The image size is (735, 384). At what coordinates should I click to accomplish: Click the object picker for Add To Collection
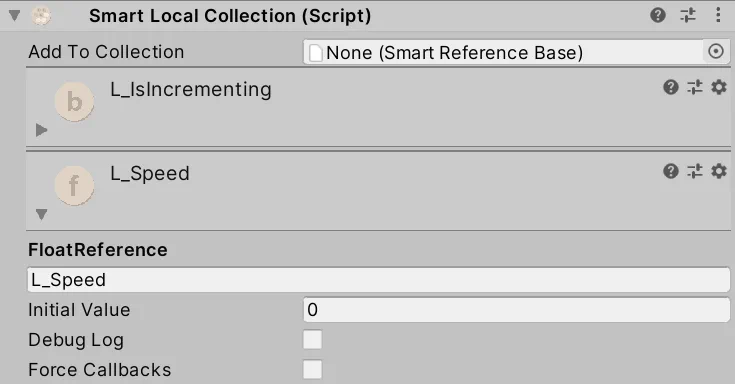pyautogui.click(x=716, y=51)
